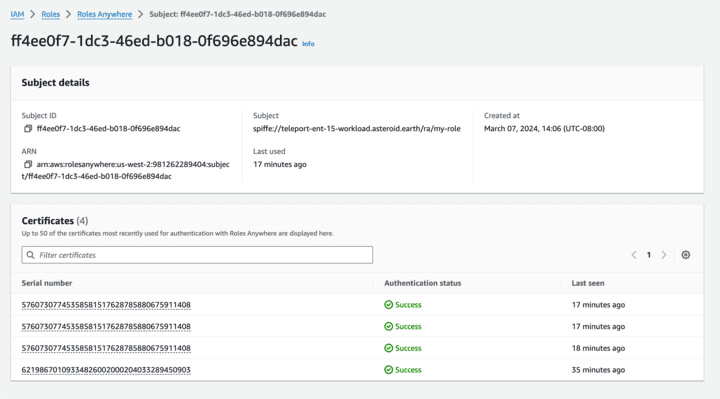Click success check icon for 35 minutes ago row
This screenshot has width=720, height=399.
point(388,370)
